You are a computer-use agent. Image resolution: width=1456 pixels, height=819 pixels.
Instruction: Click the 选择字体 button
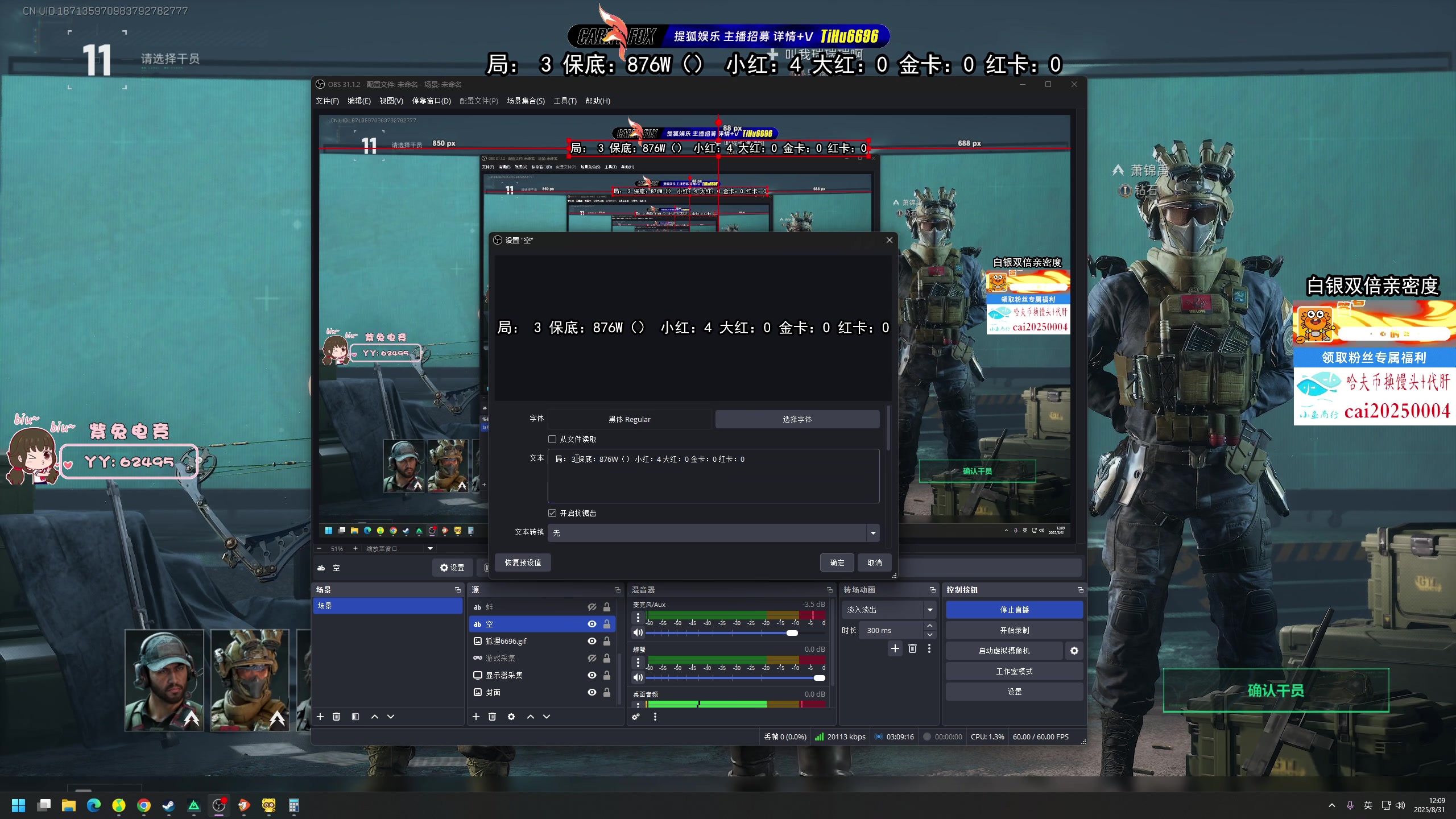click(797, 419)
